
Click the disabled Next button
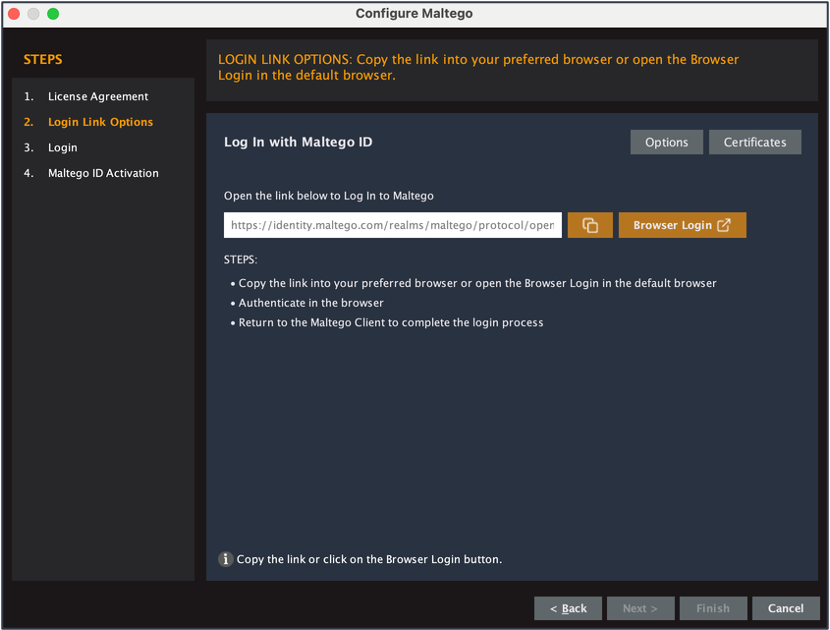click(640, 608)
